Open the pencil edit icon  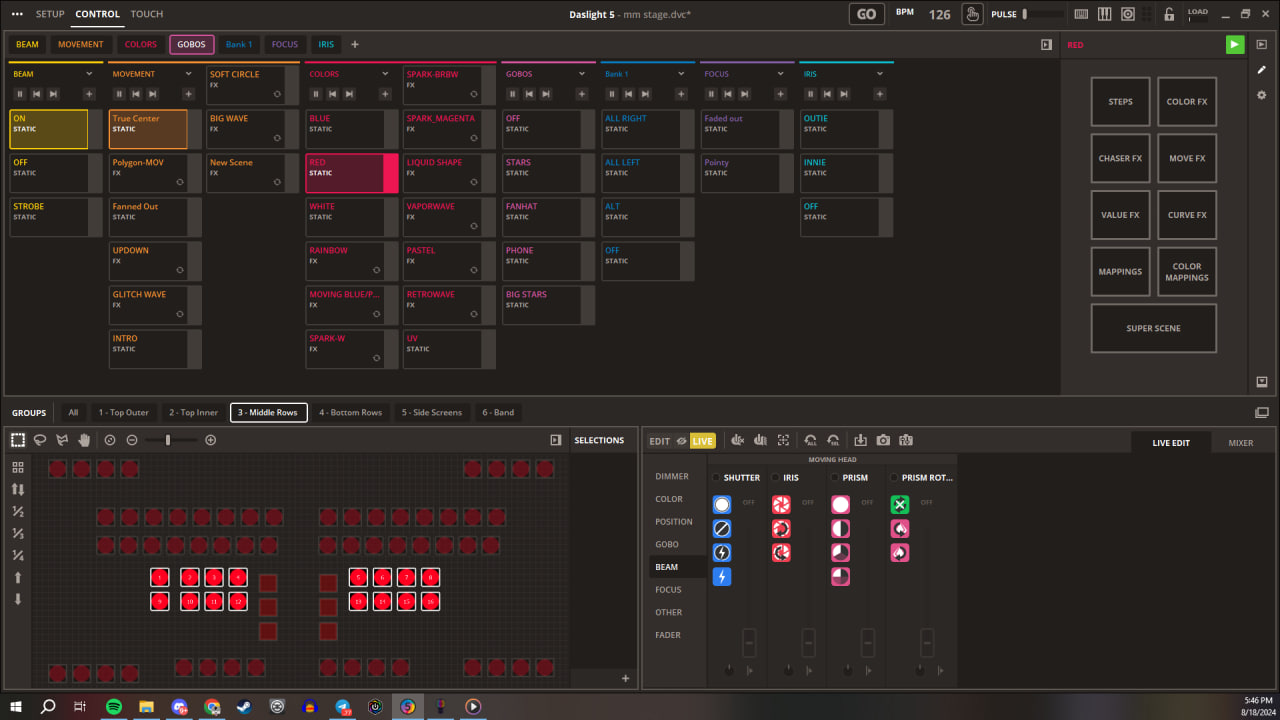point(1262,70)
